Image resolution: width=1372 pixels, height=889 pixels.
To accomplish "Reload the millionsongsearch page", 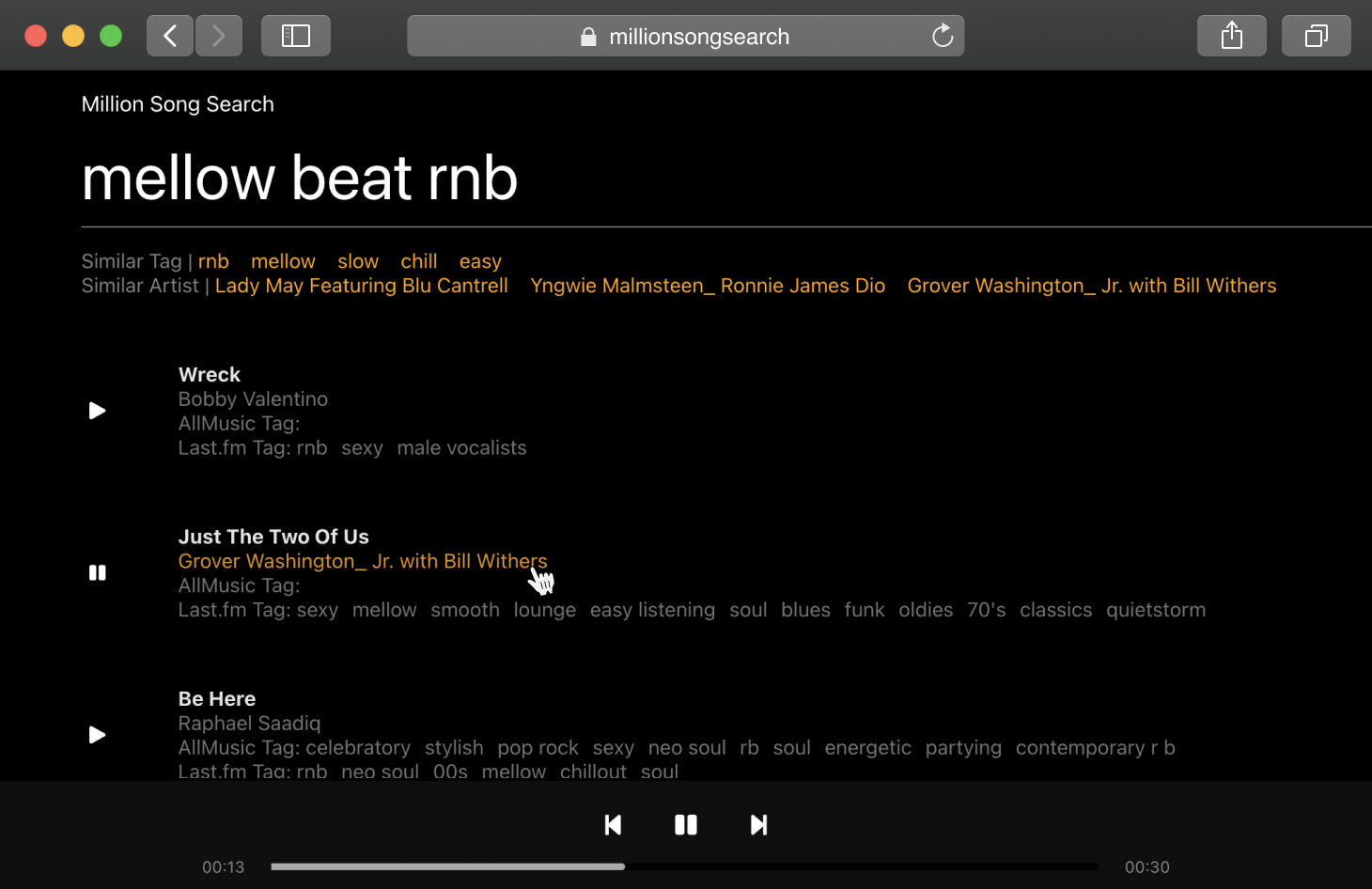I will pyautogui.click(x=943, y=36).
